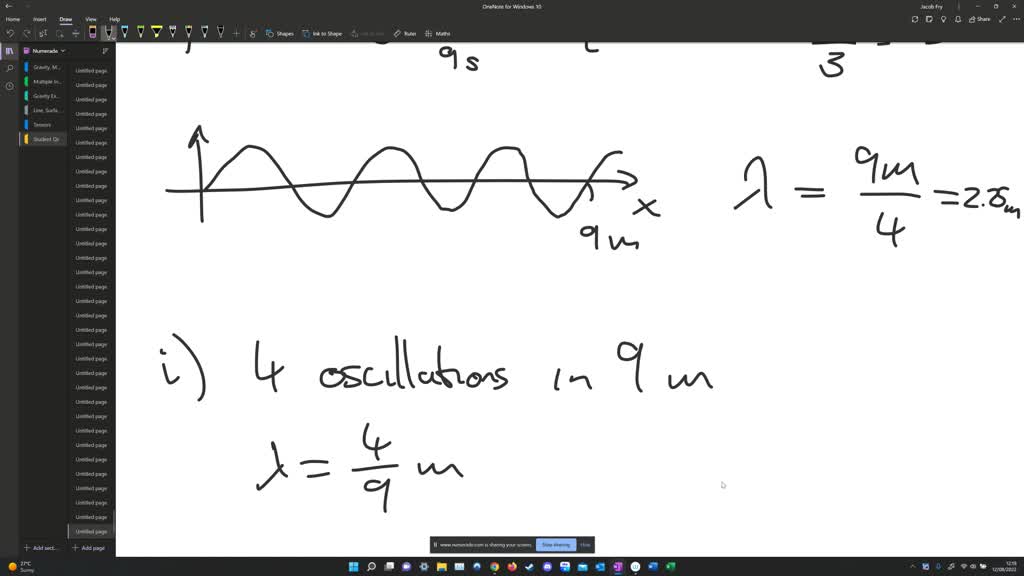
Task: Click the Ink to Shape button
Action: 323,33
